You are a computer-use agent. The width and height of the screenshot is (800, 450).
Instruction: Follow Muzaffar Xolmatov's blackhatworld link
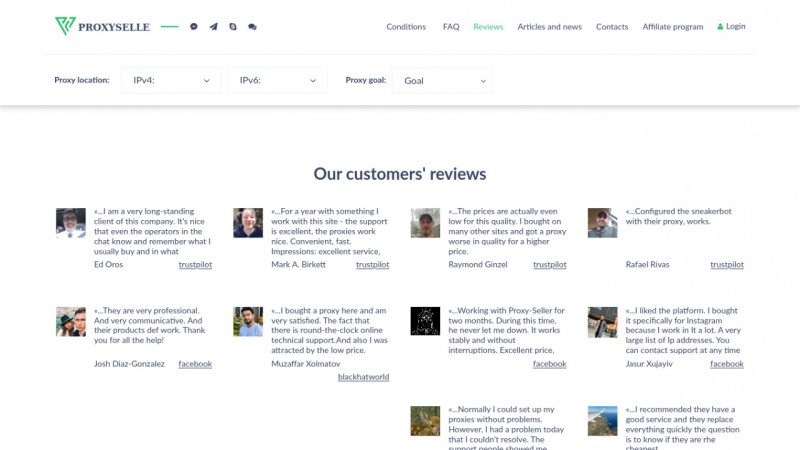pos(363,377)
